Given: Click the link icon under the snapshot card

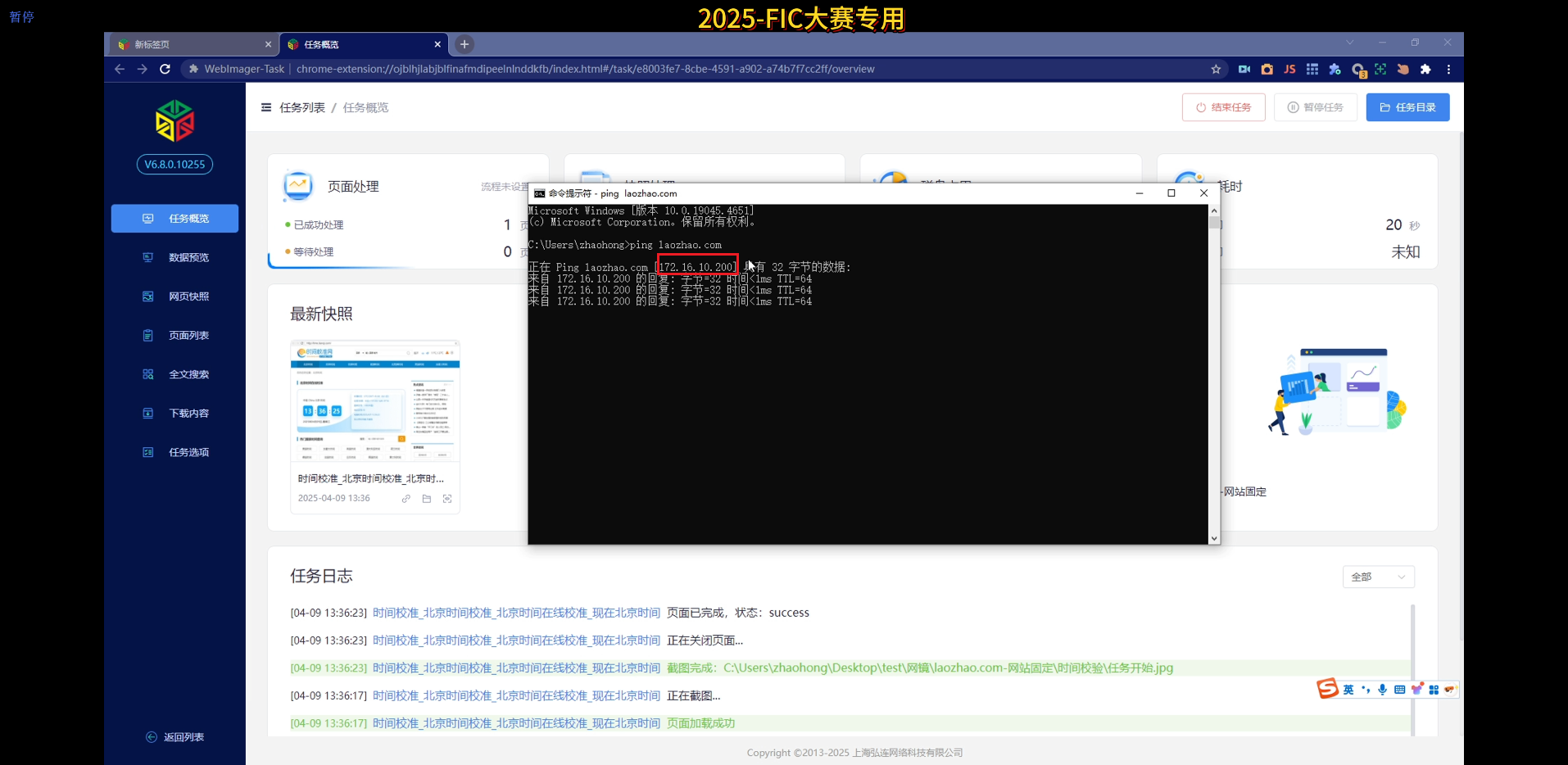Looking at the screenshot, I should tap(406, 499).
